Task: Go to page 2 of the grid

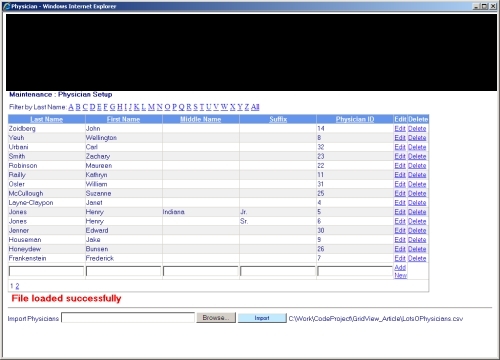Action: click(x=17, y=286)
